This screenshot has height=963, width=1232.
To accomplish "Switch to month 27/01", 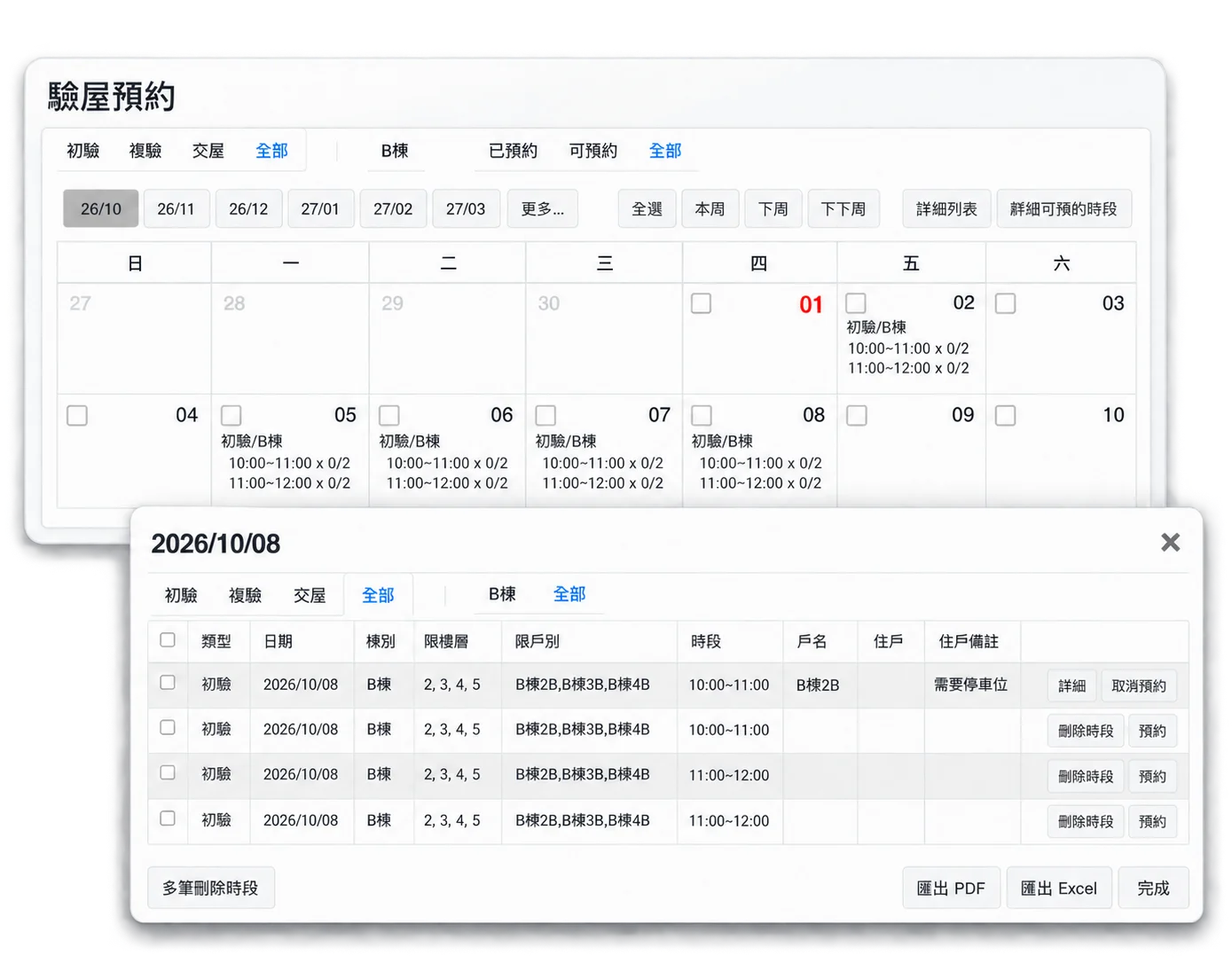I will pyautogui.click(x=320, y=208).
